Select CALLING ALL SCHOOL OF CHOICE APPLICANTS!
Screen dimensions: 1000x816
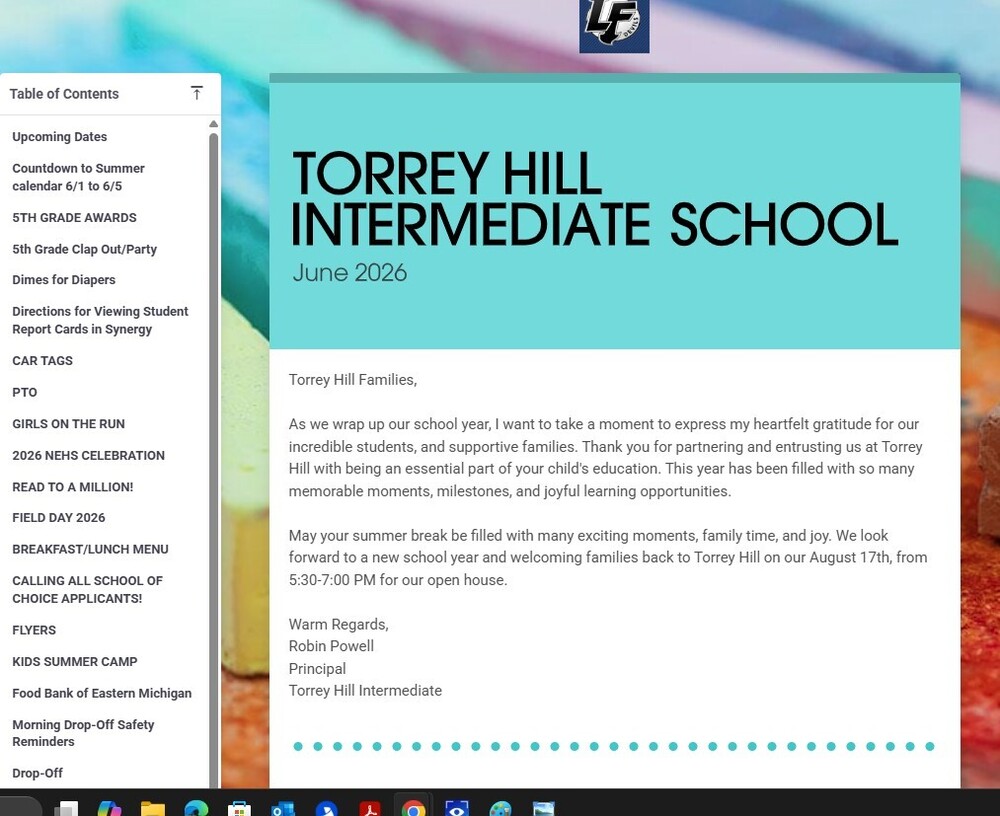click(x=87, y=590)
